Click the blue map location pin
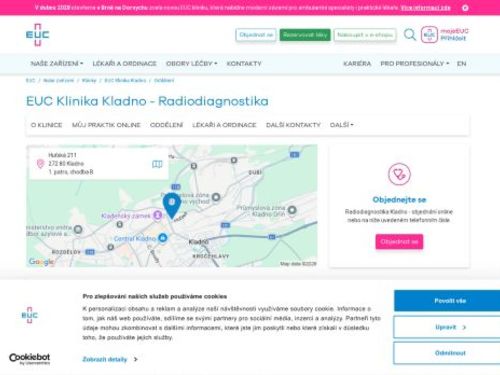500x375 pixels. tap(172, 206)
